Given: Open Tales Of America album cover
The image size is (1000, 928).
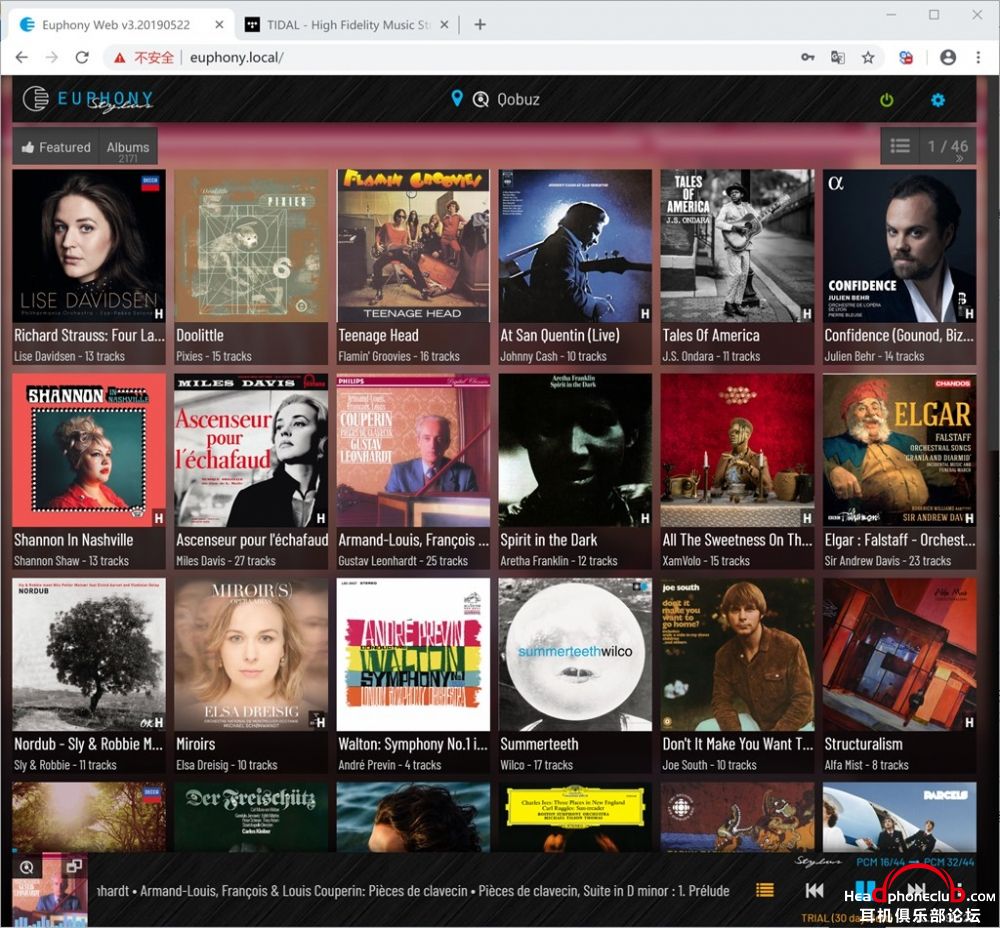Looking at the screenshot, I should [x=737, y=246].
